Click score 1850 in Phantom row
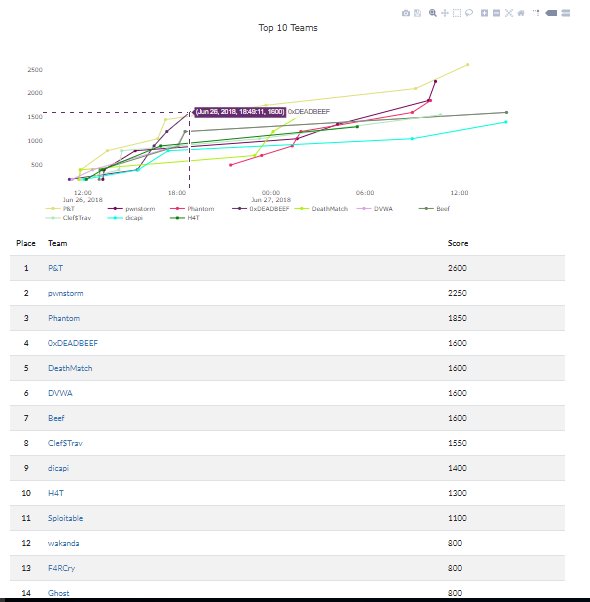This screenshot has height=602, width=590. 457,318
